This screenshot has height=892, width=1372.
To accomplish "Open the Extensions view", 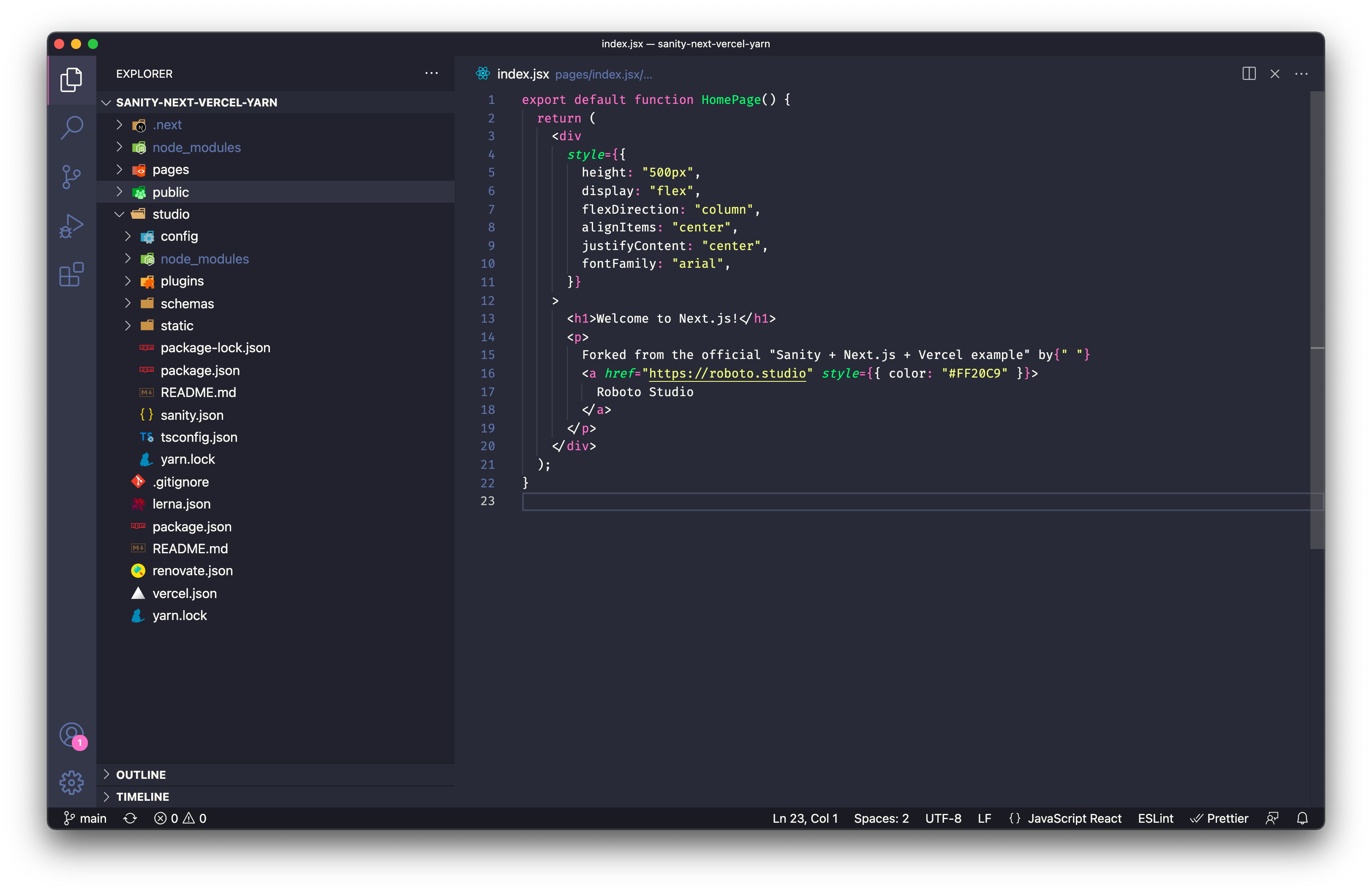I will 71,274.
